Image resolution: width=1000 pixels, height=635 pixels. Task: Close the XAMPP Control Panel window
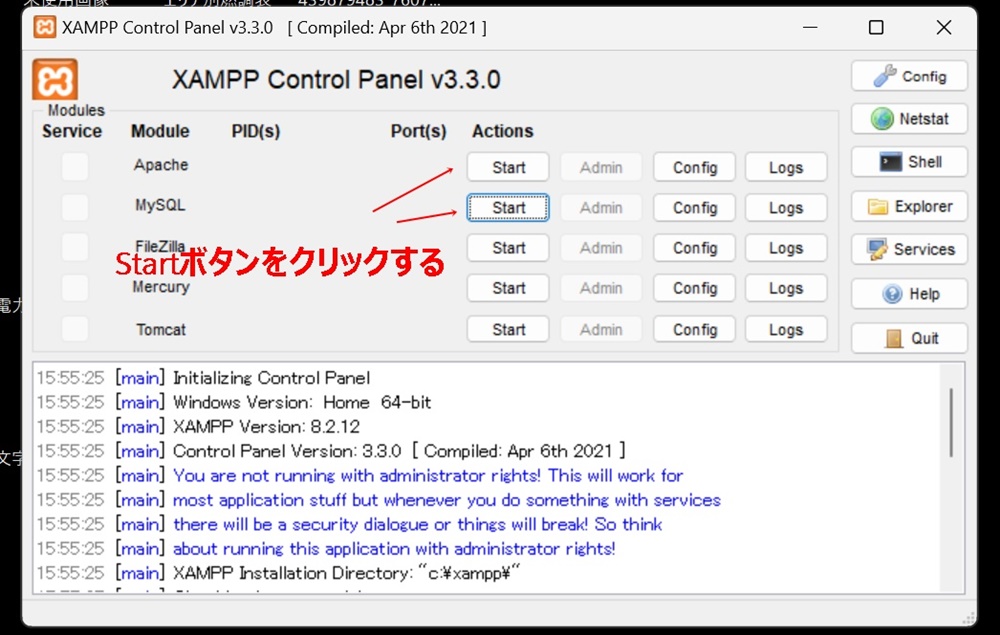click(944, 27)
